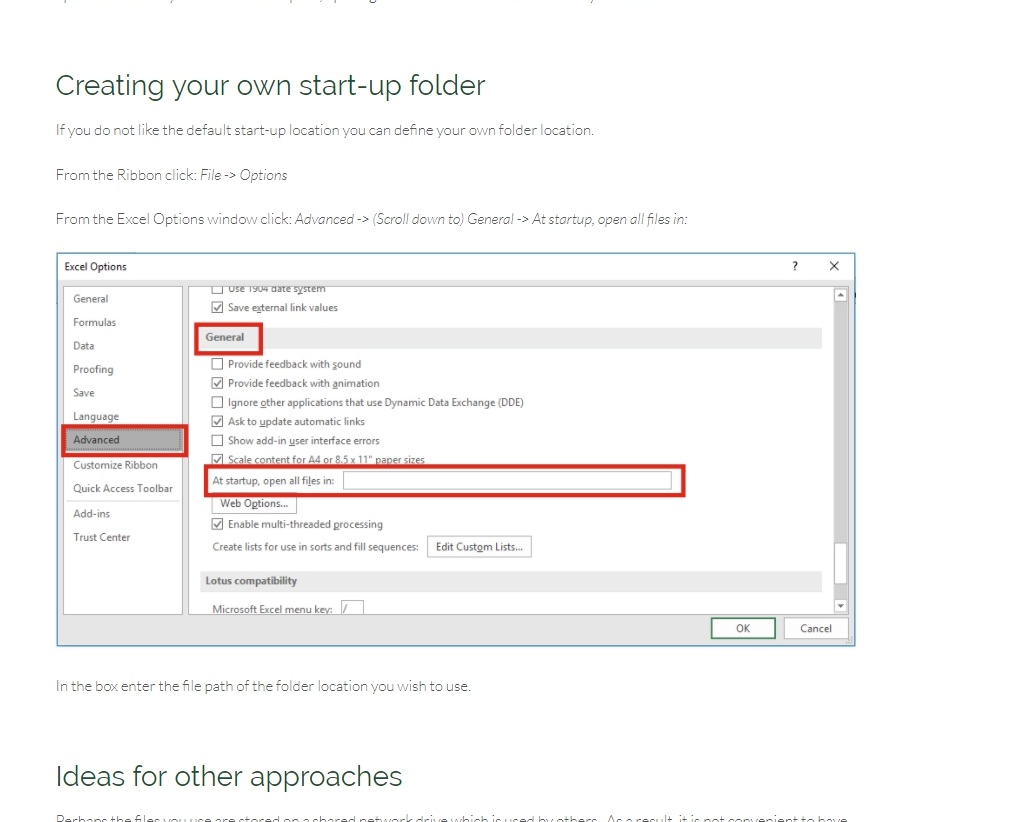Click the Web Options button
Image resolution: width=1015 pixels, height=822 pixels.
click(x=254, y=504)
